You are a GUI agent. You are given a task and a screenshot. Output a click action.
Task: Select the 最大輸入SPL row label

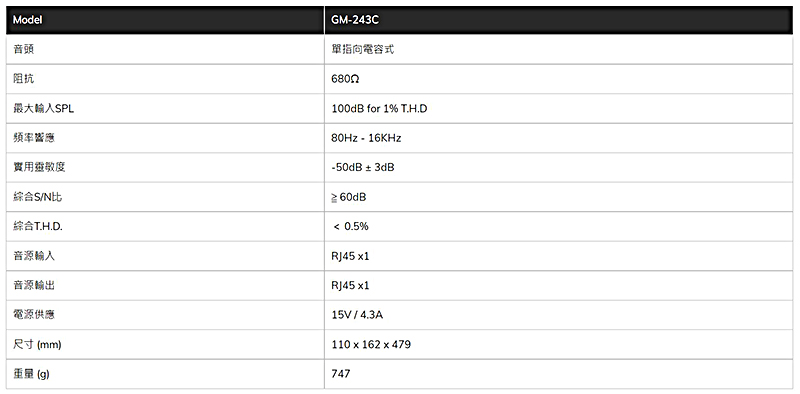coord(43,109)
